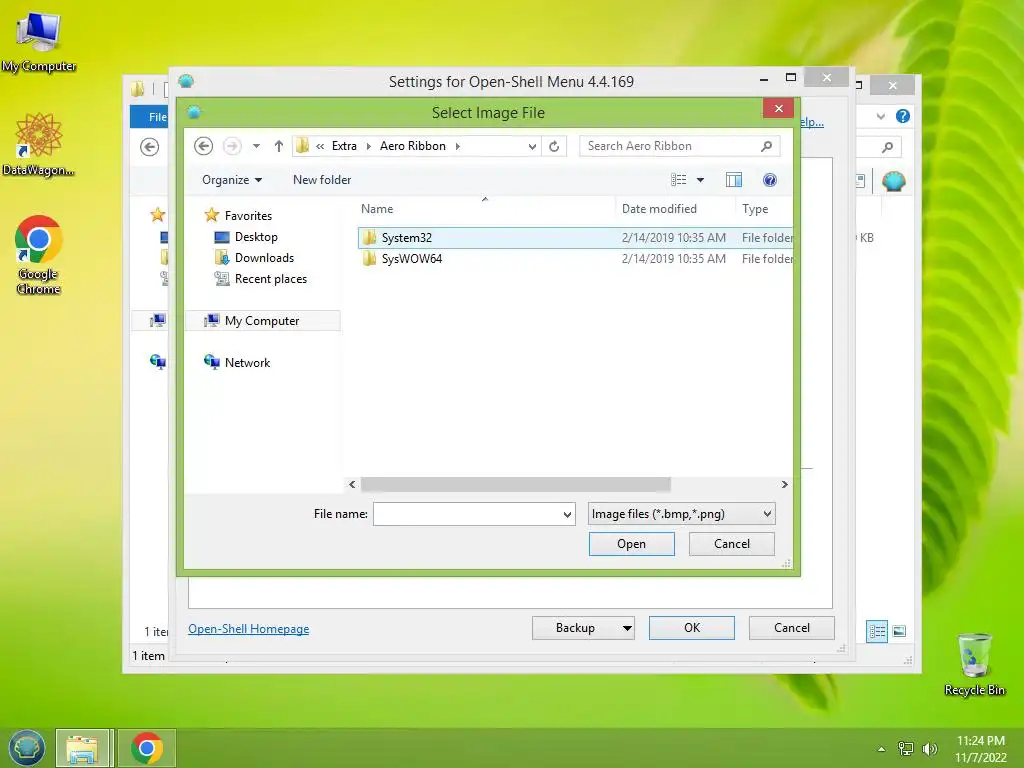1024x768 pixels.
Task: Select the SysWOW64 folder
Action: pyautogui.click(x=575, y=259)
